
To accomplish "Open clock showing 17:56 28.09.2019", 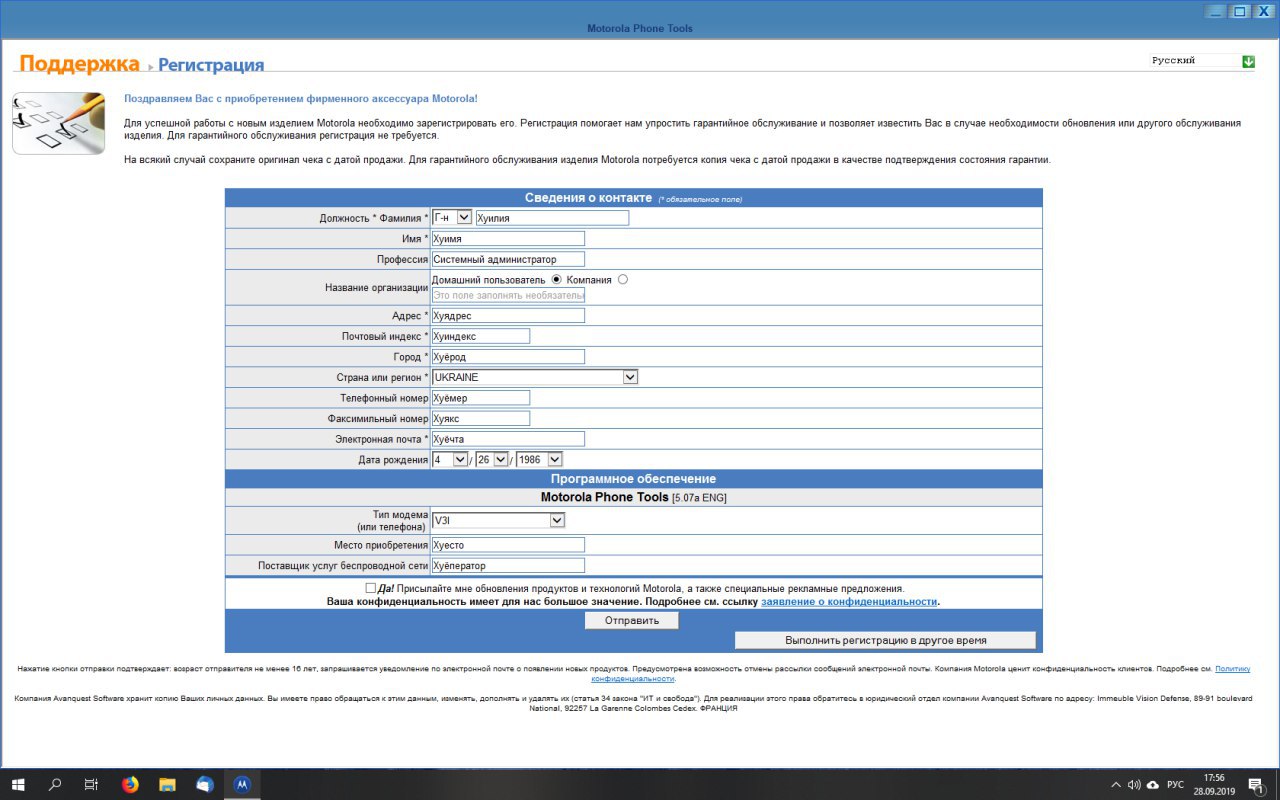I will 1214,784.
